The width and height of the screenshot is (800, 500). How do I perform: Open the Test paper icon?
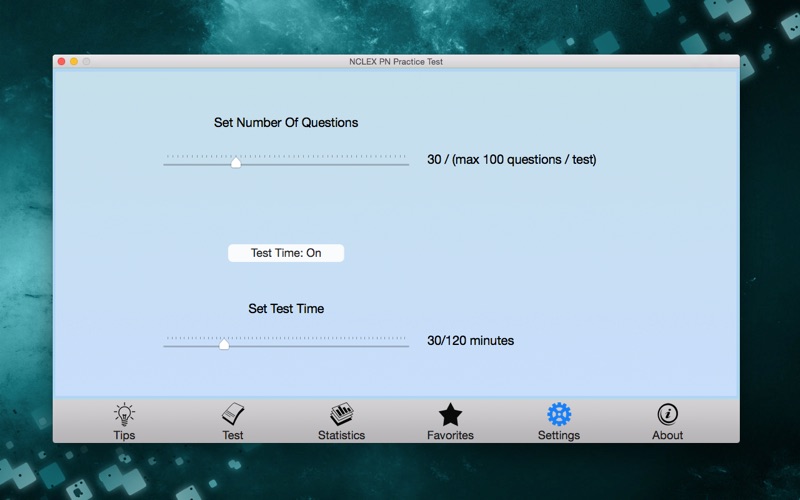(x=233, y=414)
